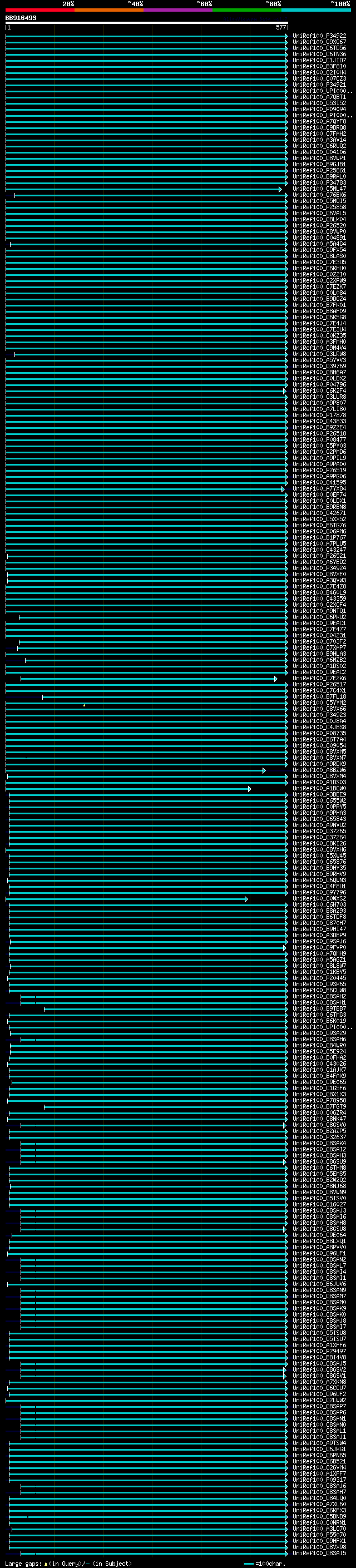The width and height of the screenshot is (356, 1568).
Task: Select hit label UniRef100_B6JUV6
Action: [319, 1284]
